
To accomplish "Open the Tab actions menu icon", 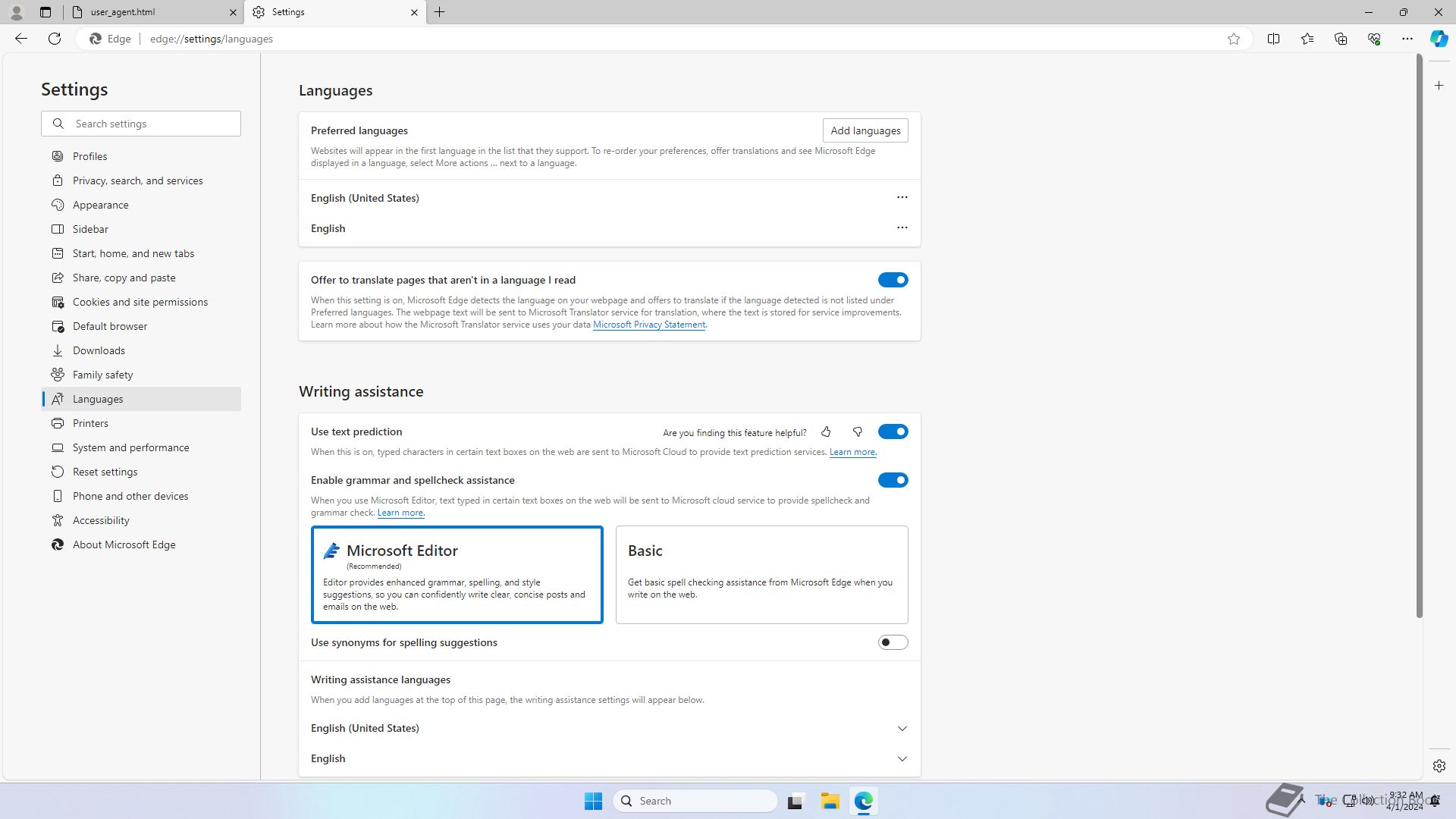I will coord(45,12).
